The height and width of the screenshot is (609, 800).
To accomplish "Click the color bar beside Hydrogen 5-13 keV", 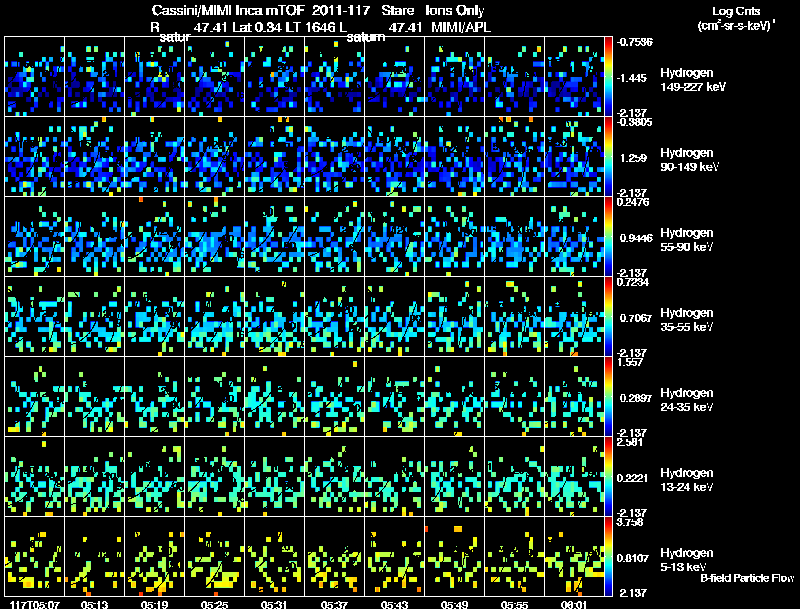I will 608,556.
